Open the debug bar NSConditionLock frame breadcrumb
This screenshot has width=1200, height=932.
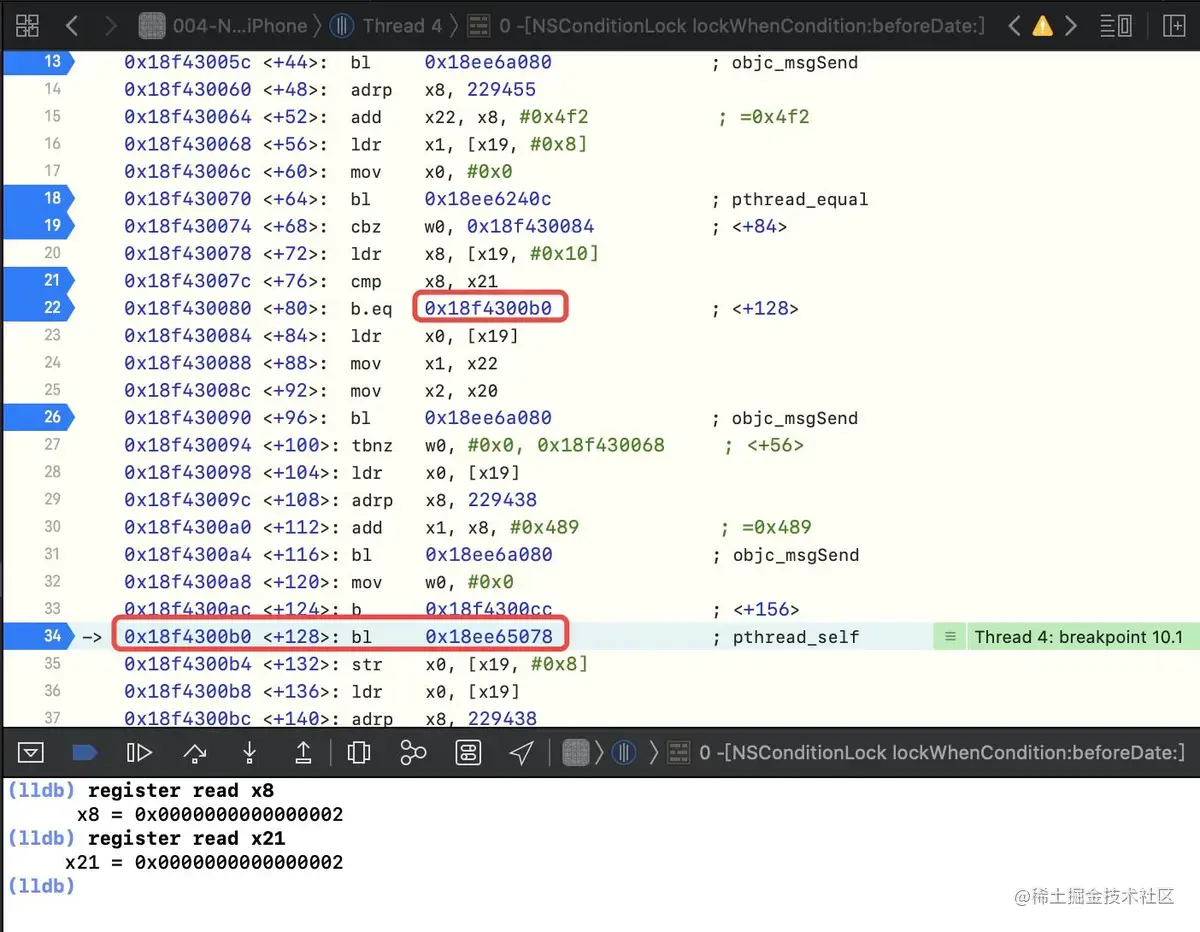pyautogui.click(x=925, y=752)
